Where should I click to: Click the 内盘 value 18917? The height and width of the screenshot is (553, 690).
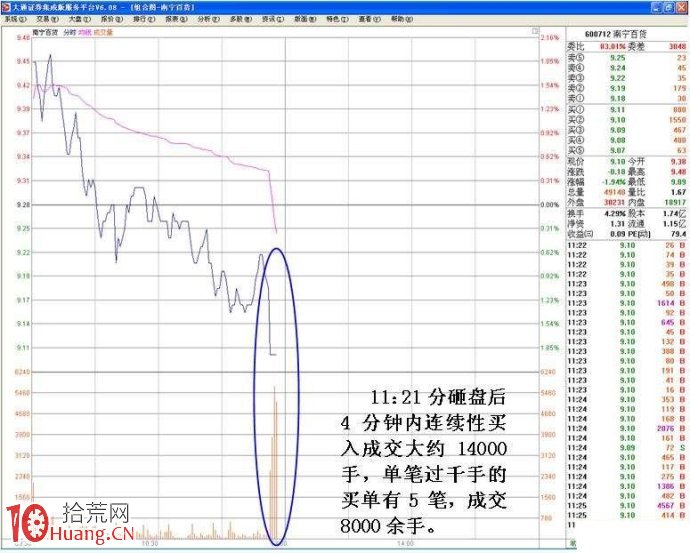tap(675, 202)
